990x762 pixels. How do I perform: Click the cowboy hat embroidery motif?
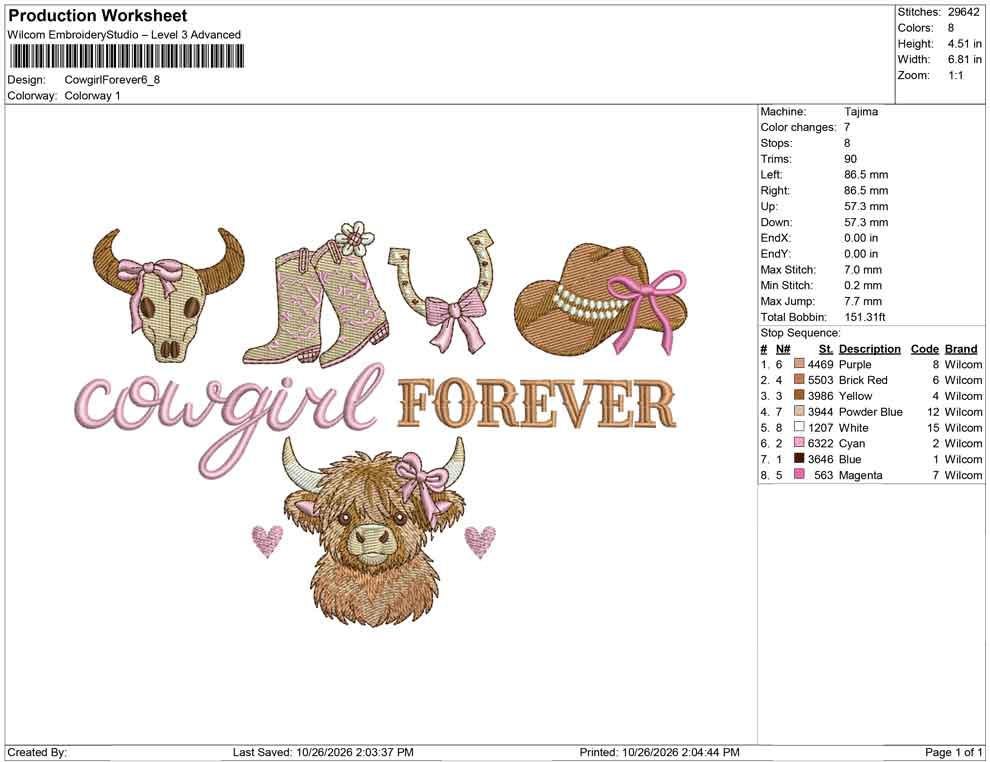(601, 300)
